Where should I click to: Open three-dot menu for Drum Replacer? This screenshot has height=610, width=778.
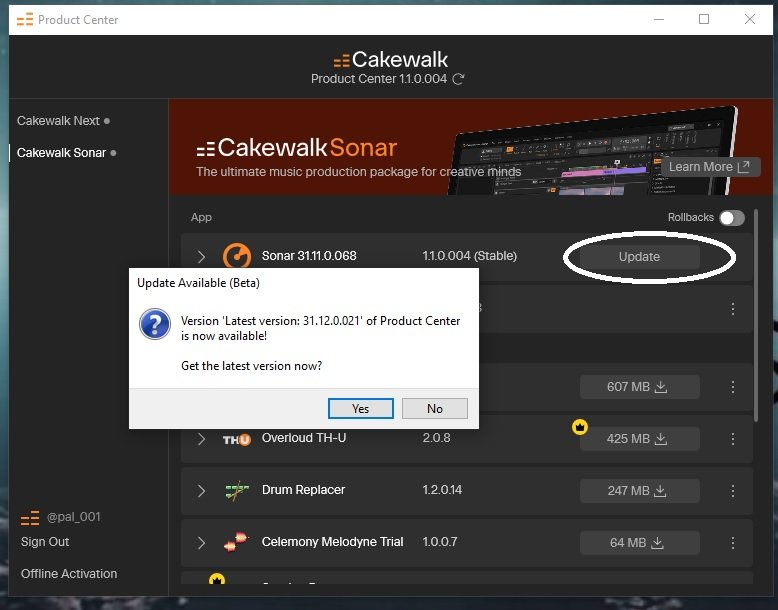tap(733, 491)
